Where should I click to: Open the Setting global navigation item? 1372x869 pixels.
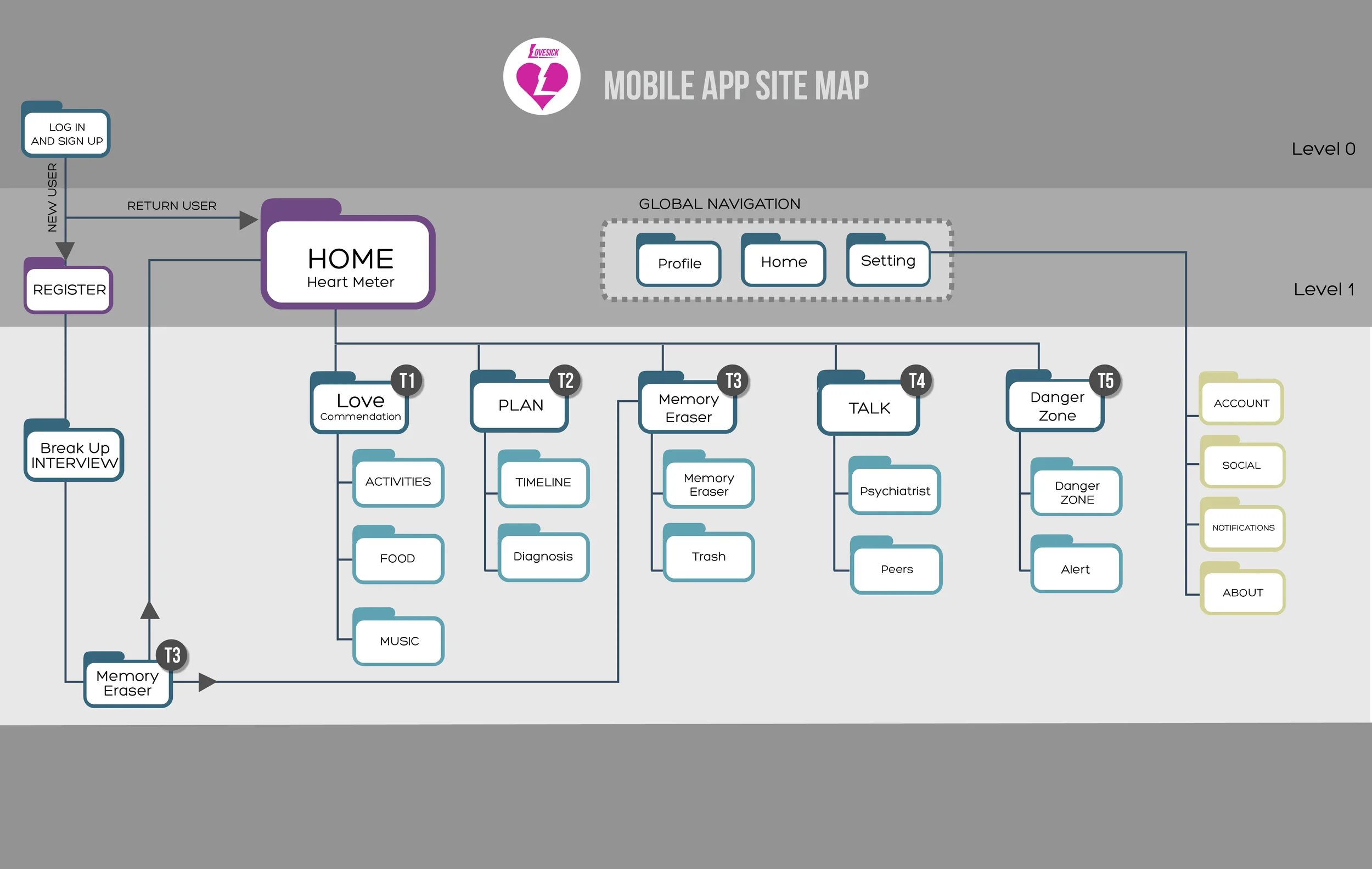888,261
